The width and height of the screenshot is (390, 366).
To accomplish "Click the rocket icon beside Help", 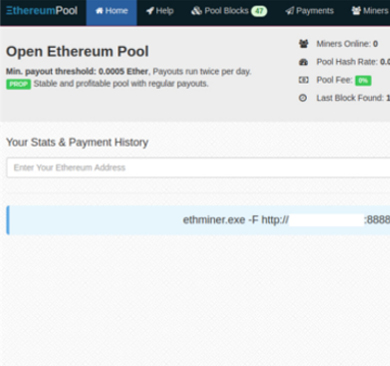I will click(150, 11).
